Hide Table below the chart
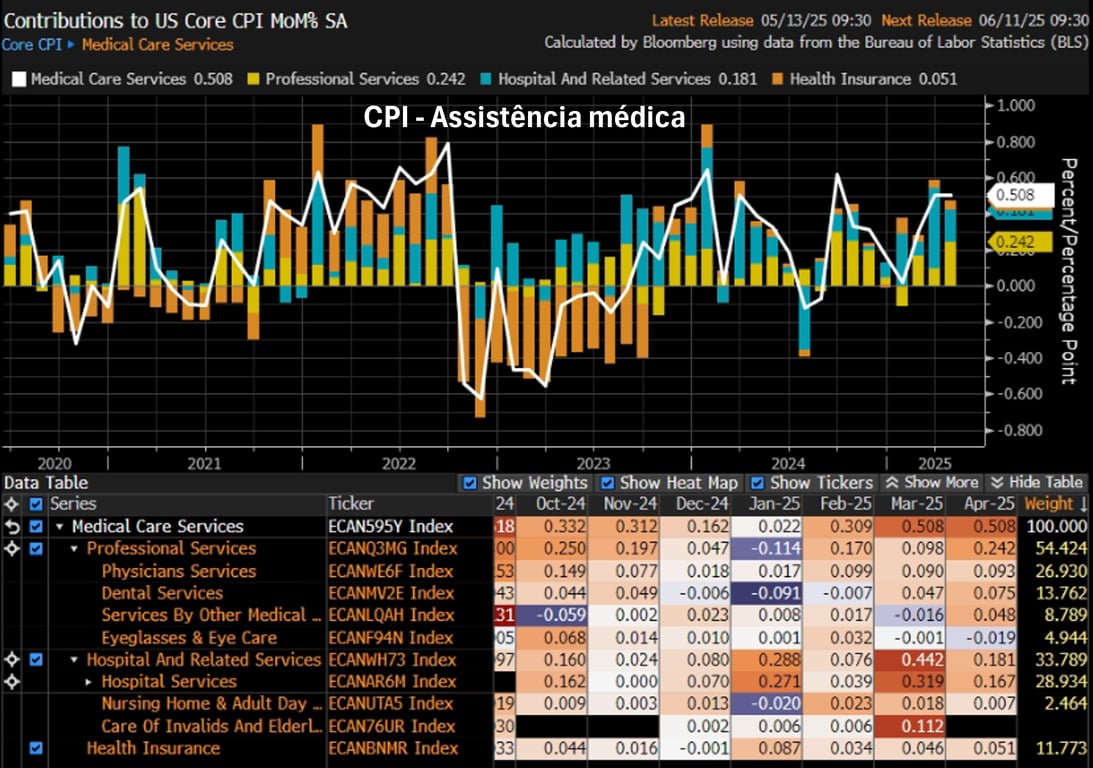Image resolution: width=1093 pixels, height=768 pixels. click(x=1037, y=482)
